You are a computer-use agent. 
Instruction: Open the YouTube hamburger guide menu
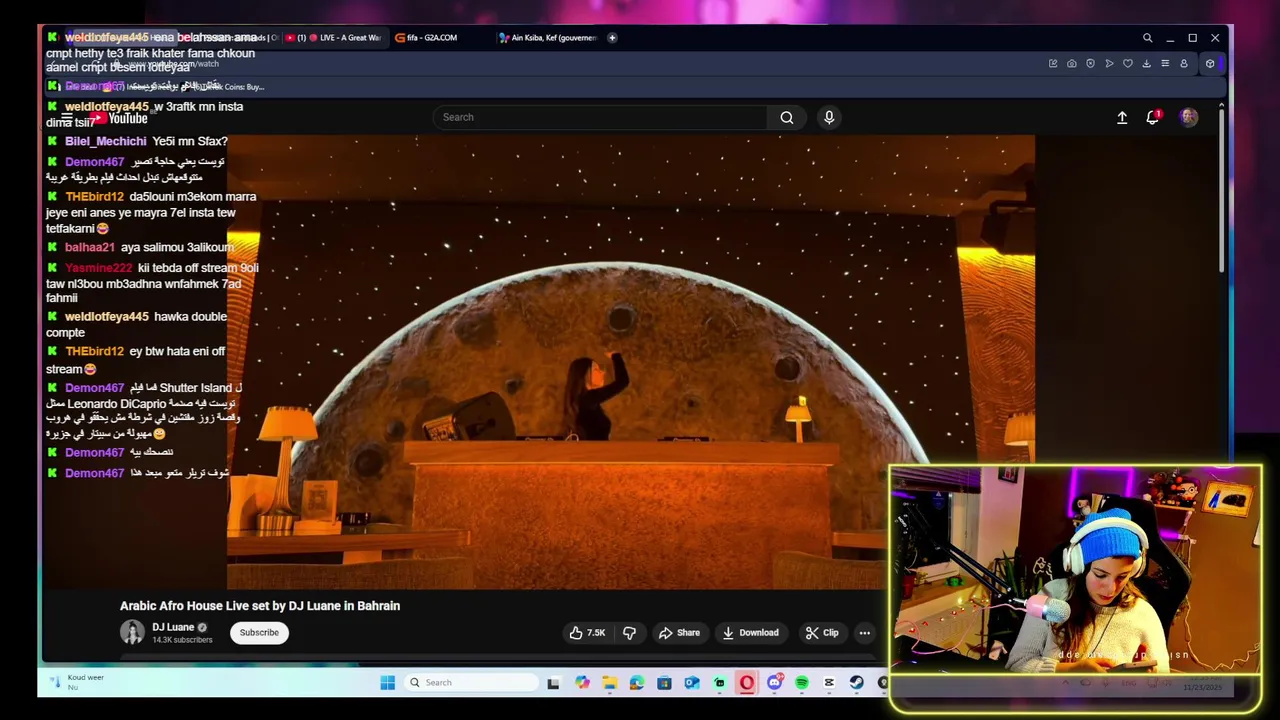click(66, 118)
